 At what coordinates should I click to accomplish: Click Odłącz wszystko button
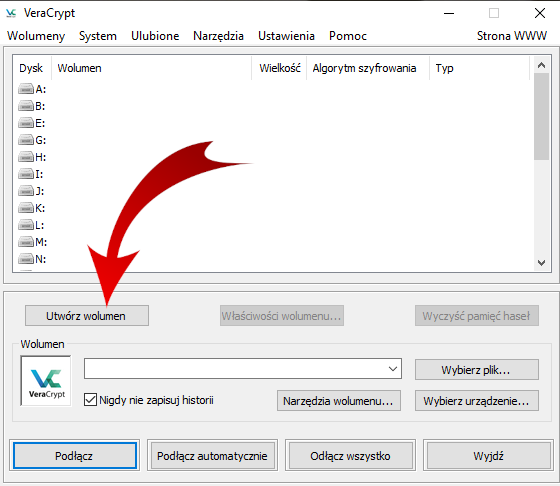(350, 456)
